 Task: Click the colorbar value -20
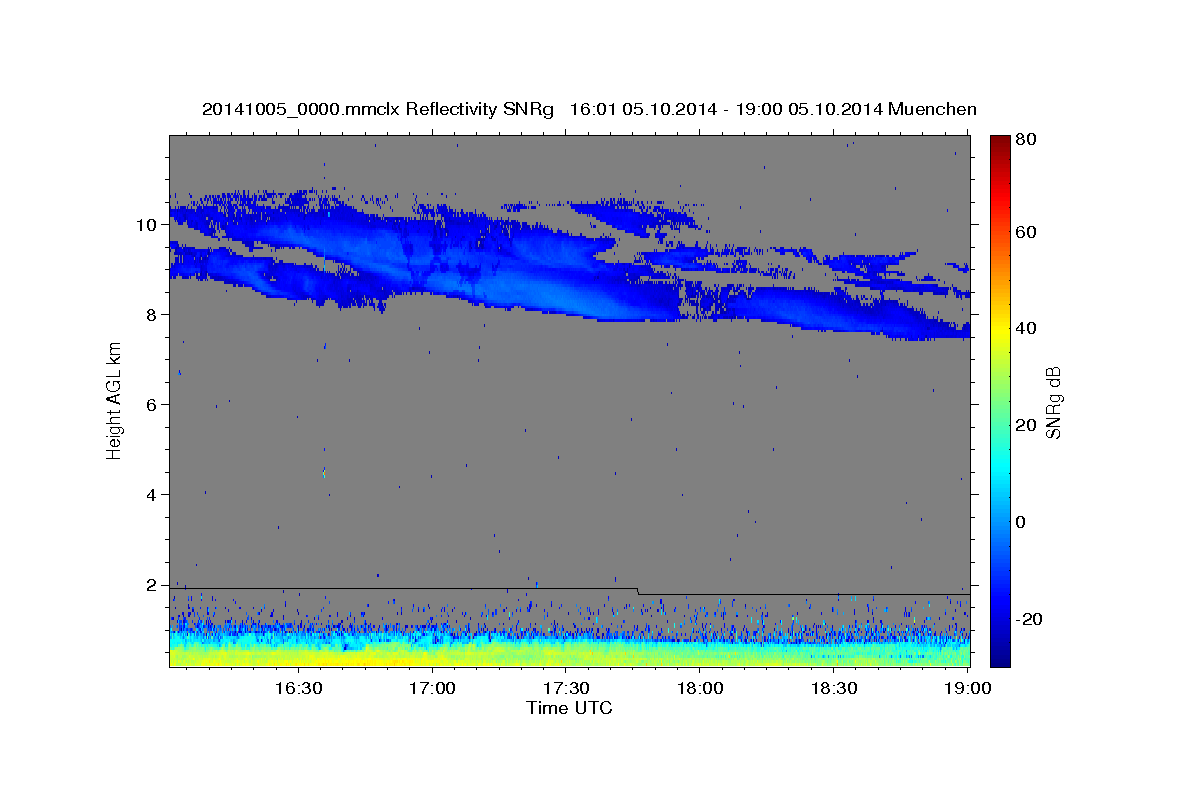(1027, 619)
